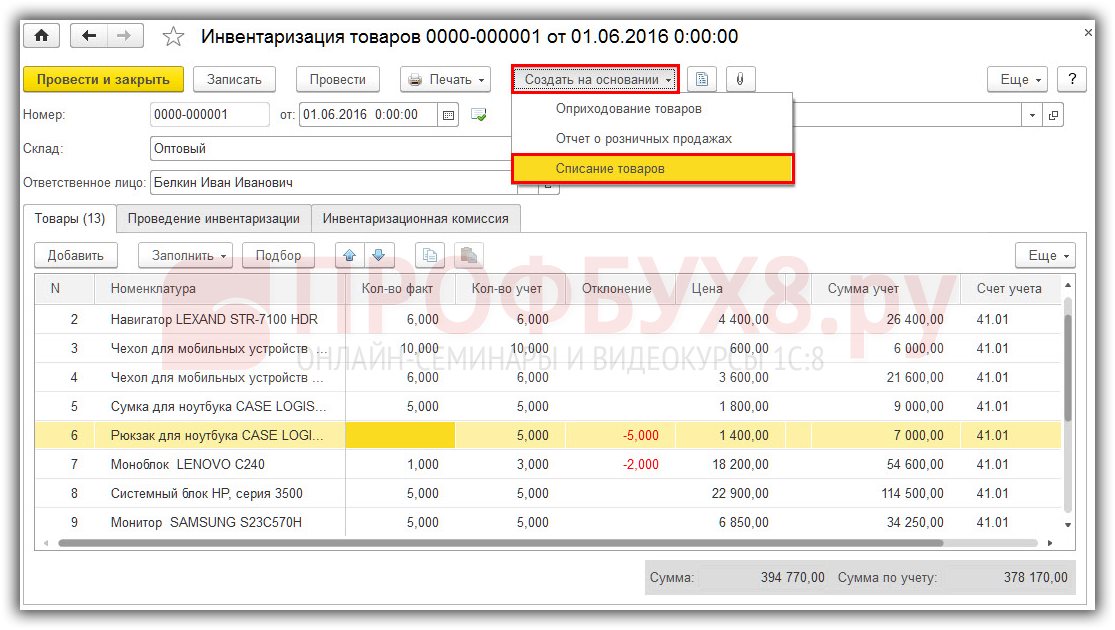Viewport: 1115px width, 630px height.
Task: Switch to Инвентаризационная комиссия tab
Action: (415, 218)
